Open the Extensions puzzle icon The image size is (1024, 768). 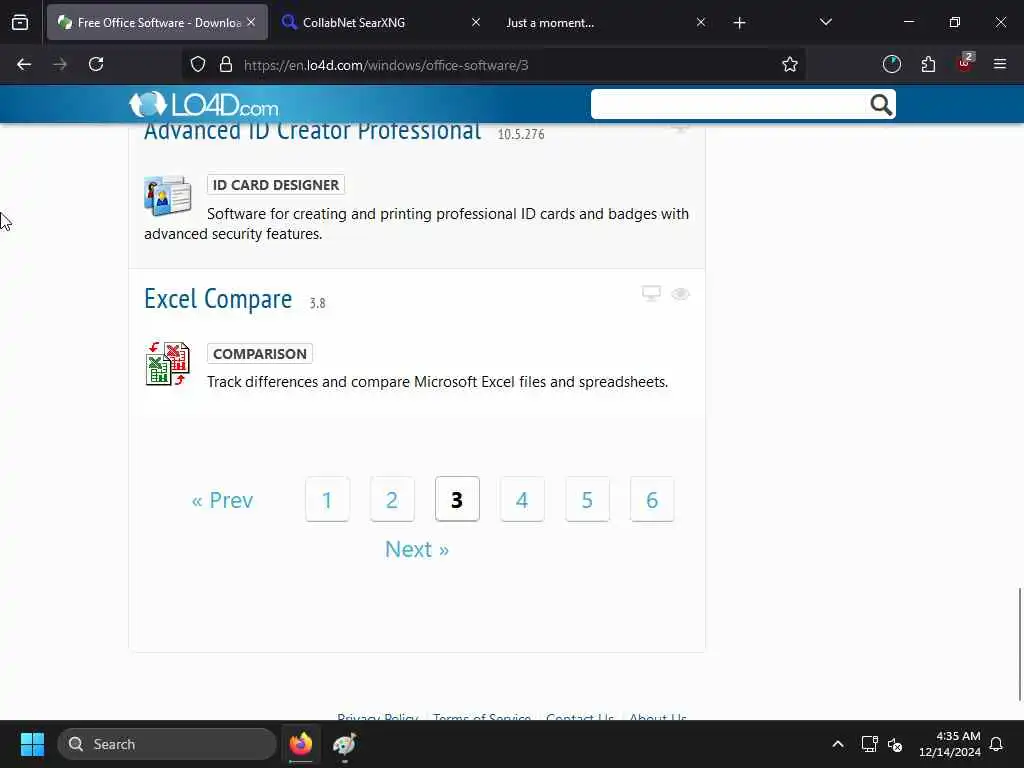[x=928, y=65]
